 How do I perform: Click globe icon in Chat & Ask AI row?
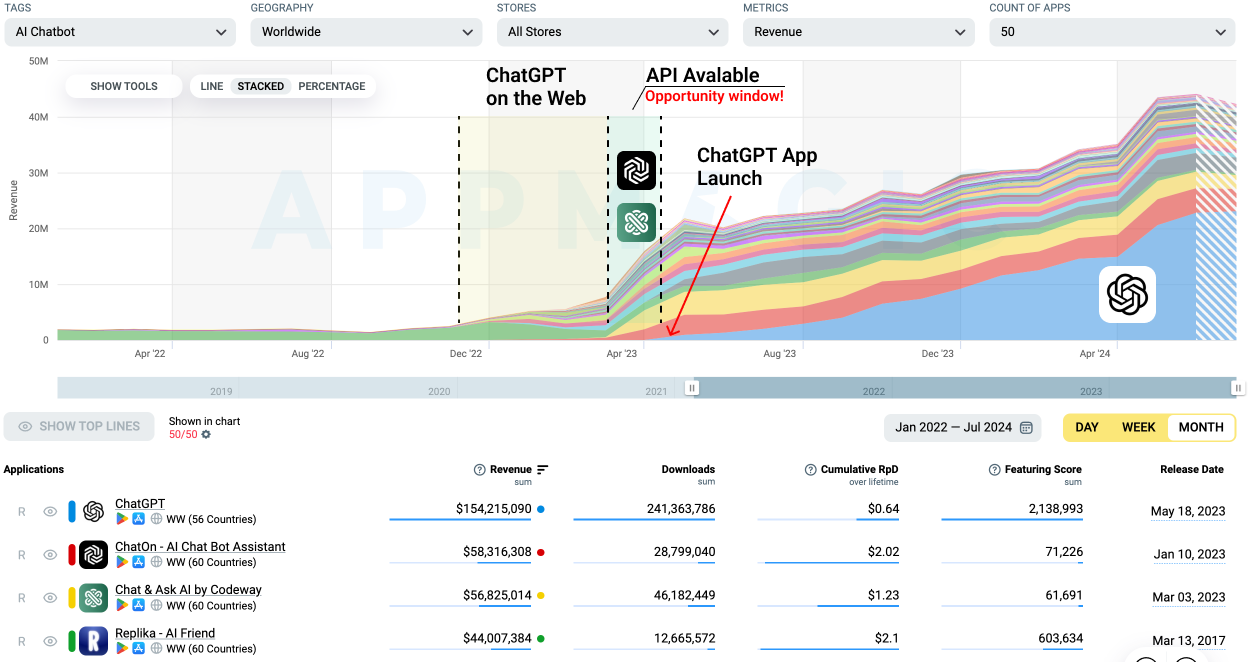pos(156,605)
